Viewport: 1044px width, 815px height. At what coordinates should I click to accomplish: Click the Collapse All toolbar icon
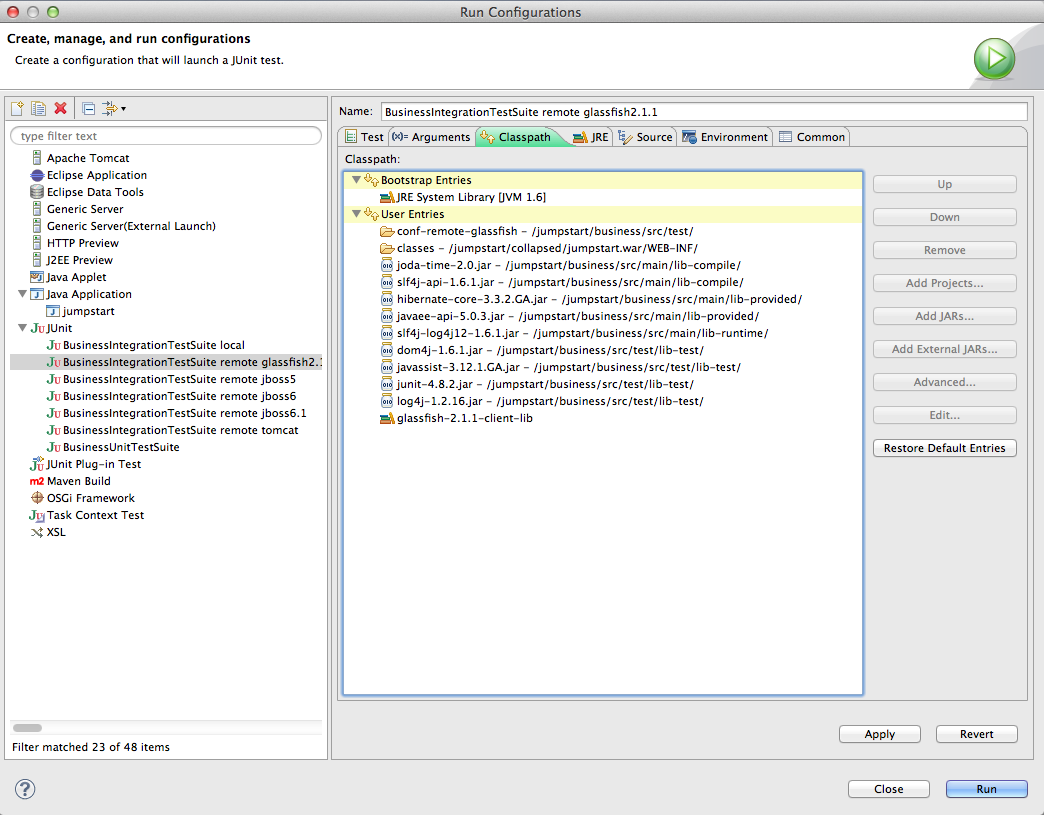(89, 109)
